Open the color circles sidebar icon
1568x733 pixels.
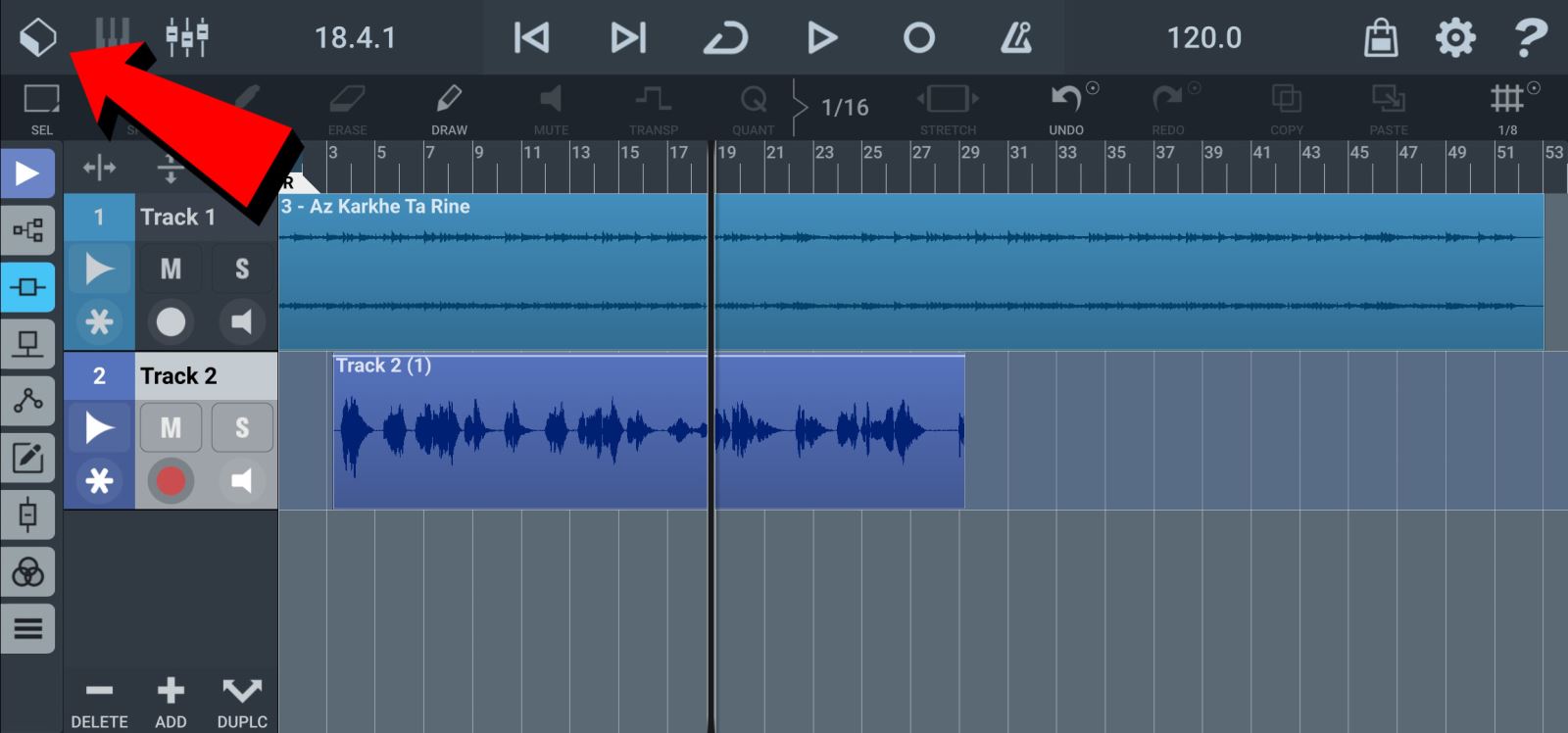[27, 571]
